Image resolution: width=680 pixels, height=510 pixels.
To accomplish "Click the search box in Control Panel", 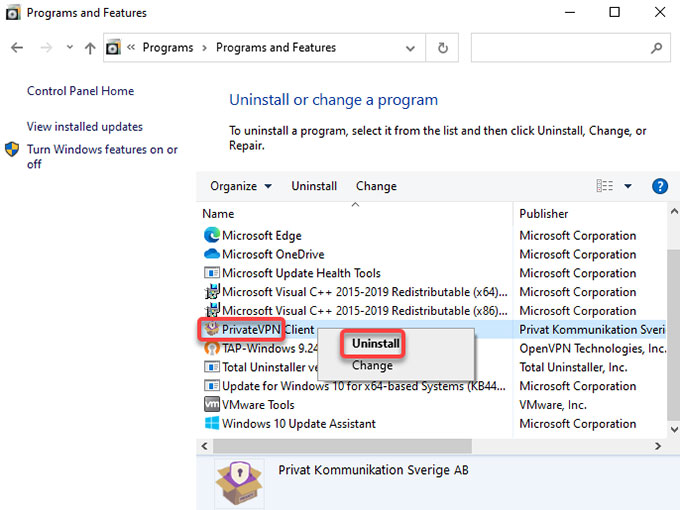I will point(571,48).
